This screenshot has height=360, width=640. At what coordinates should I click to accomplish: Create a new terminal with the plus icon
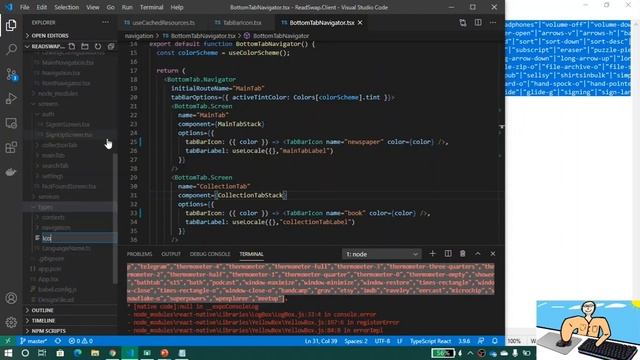432,253
